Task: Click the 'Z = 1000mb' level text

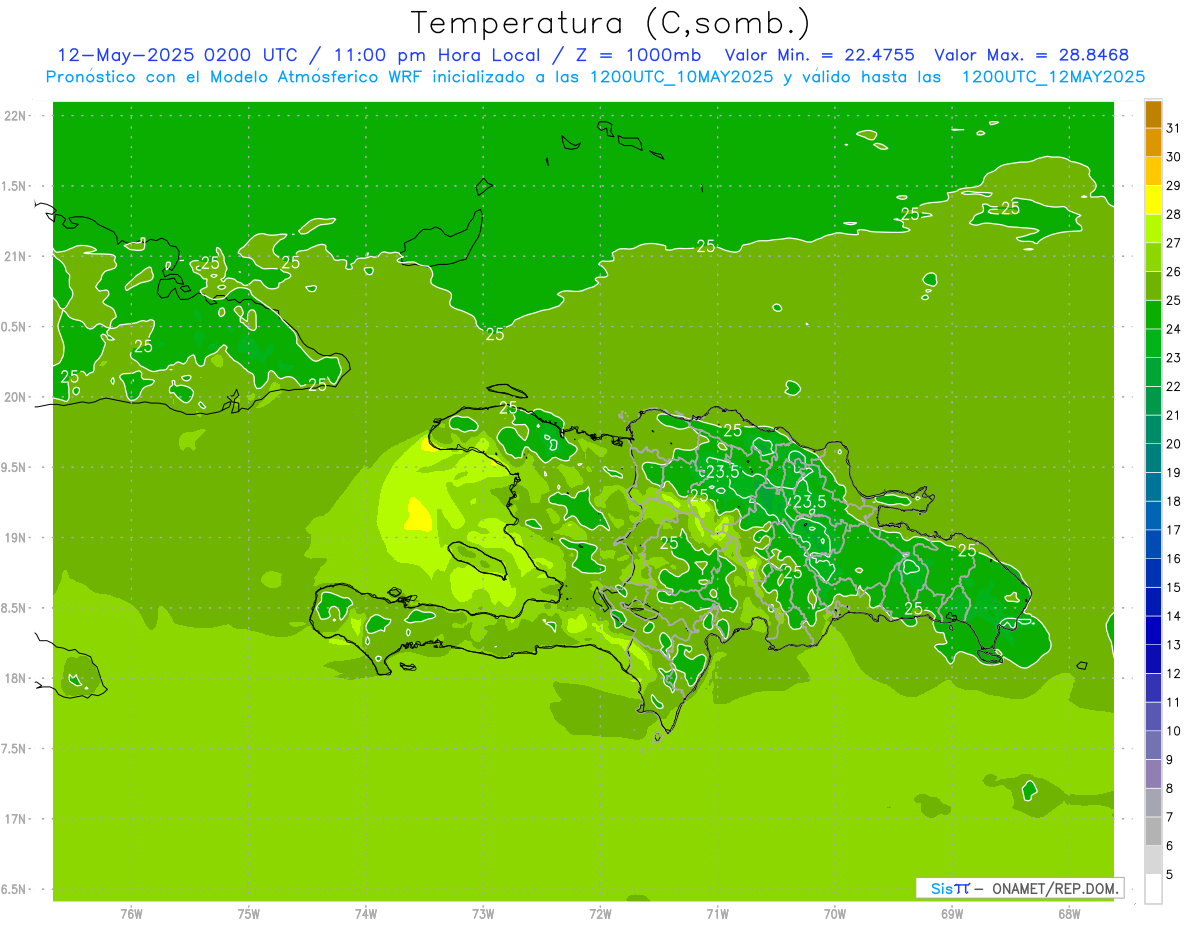Action: pyautogui.click(x=634, y=55)
